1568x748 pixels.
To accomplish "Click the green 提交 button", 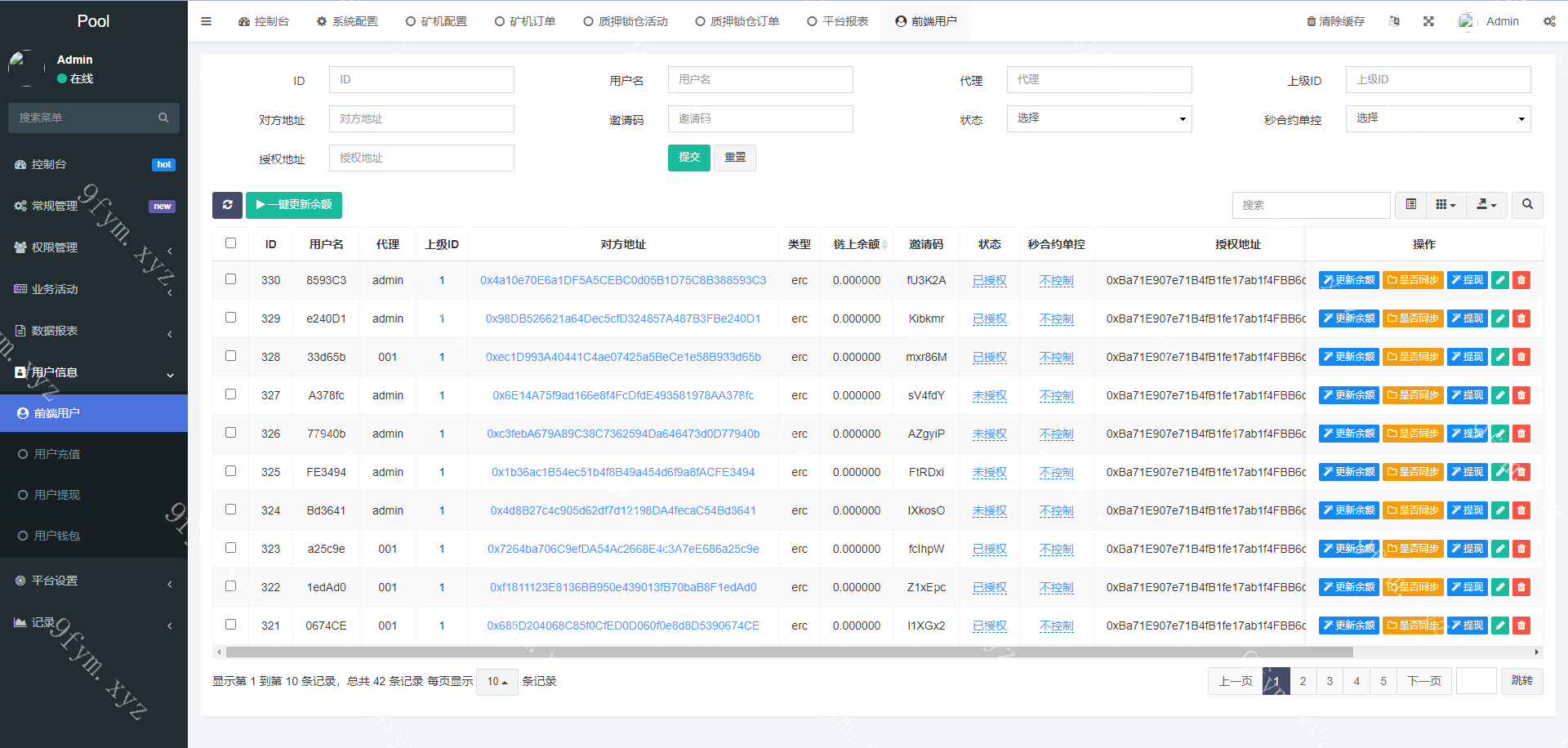I will 689,158.
